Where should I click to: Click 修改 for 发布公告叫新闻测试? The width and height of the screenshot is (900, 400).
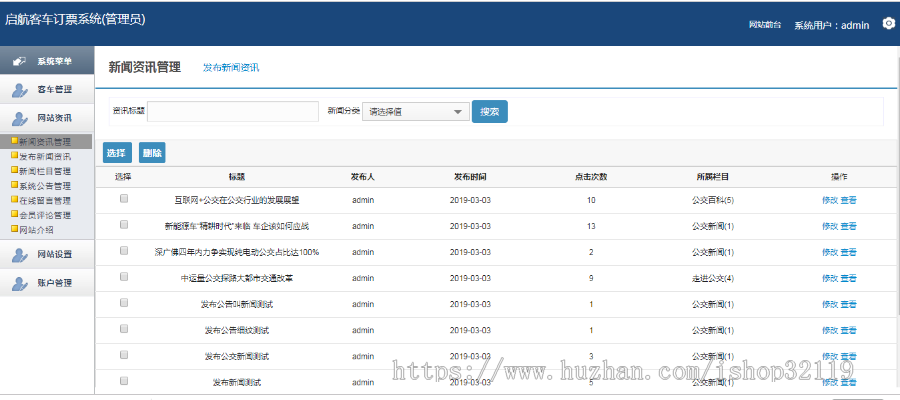pos(830,304)
